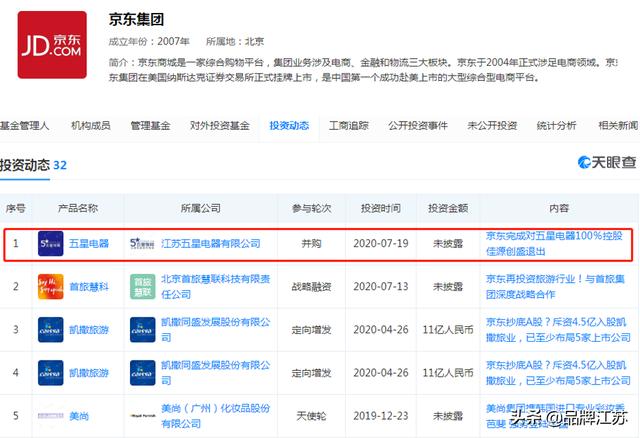Screen dimensions: 640x438
Task: Open the 未公开投资 tab
Action: 492,126
